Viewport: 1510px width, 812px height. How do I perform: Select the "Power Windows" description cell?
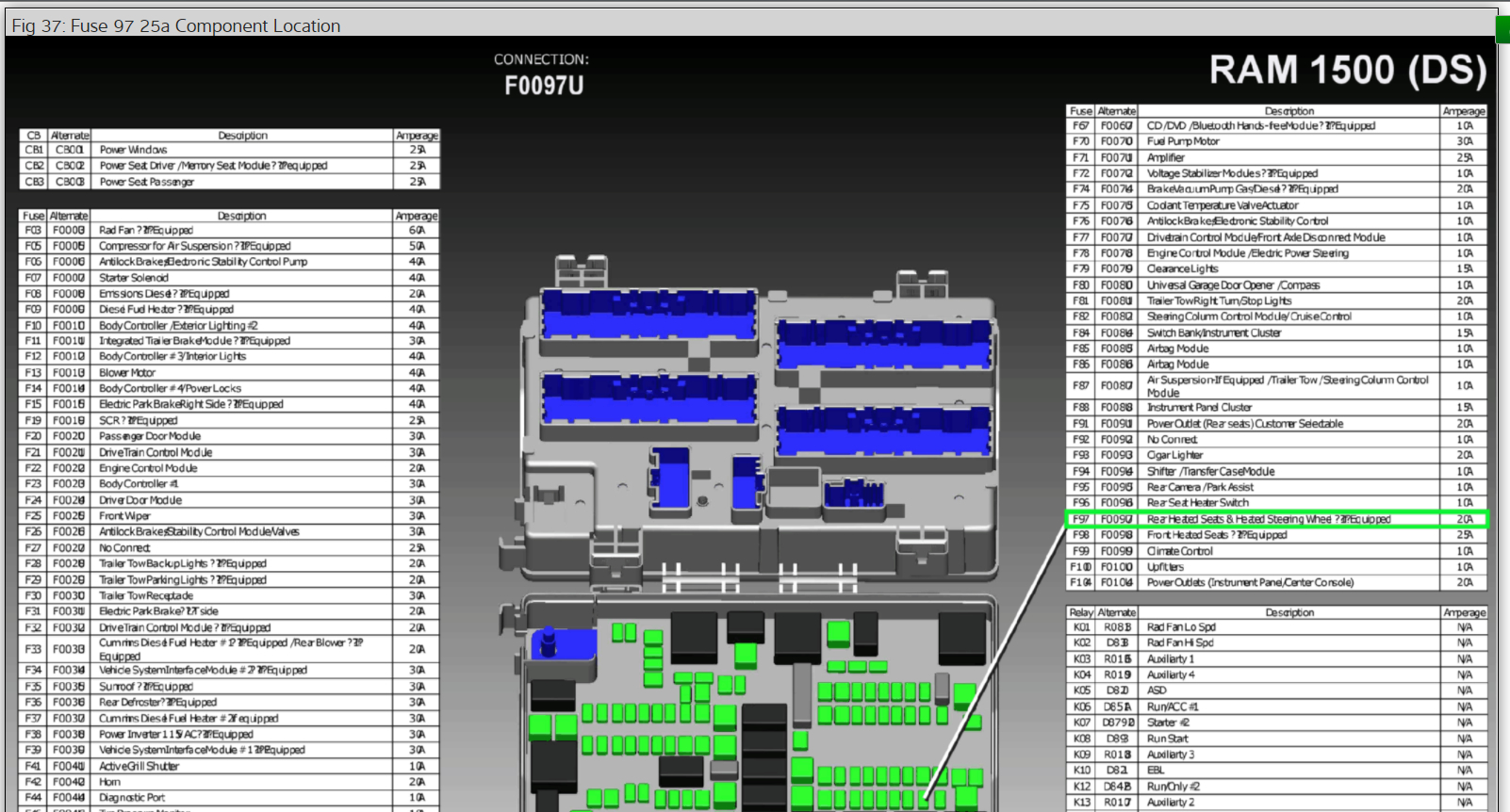[134, 150]
